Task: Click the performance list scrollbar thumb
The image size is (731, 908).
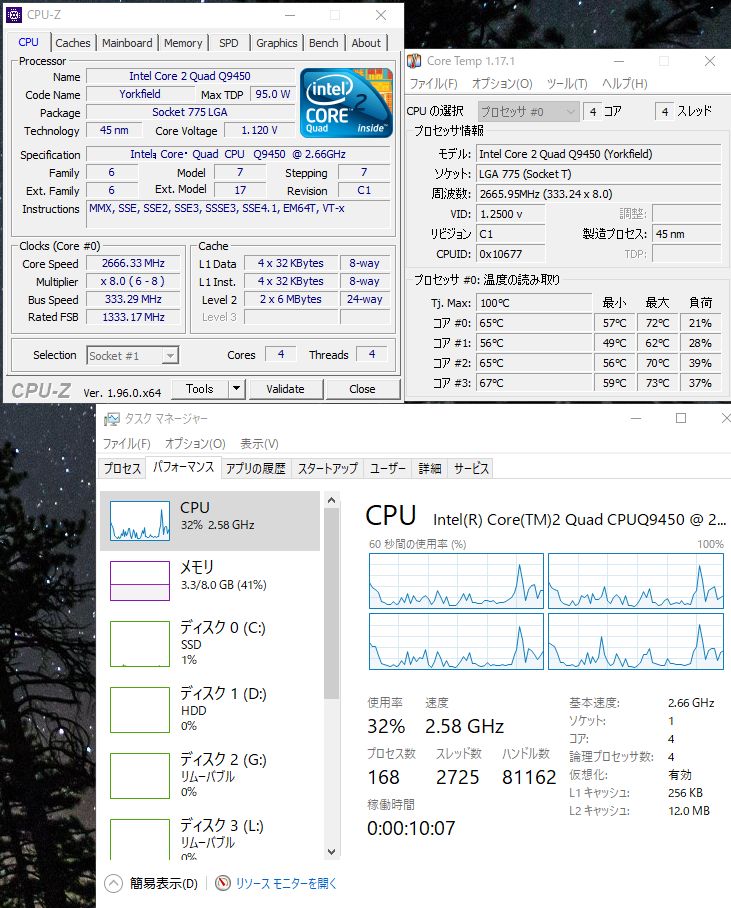Action: coord(331,604)
